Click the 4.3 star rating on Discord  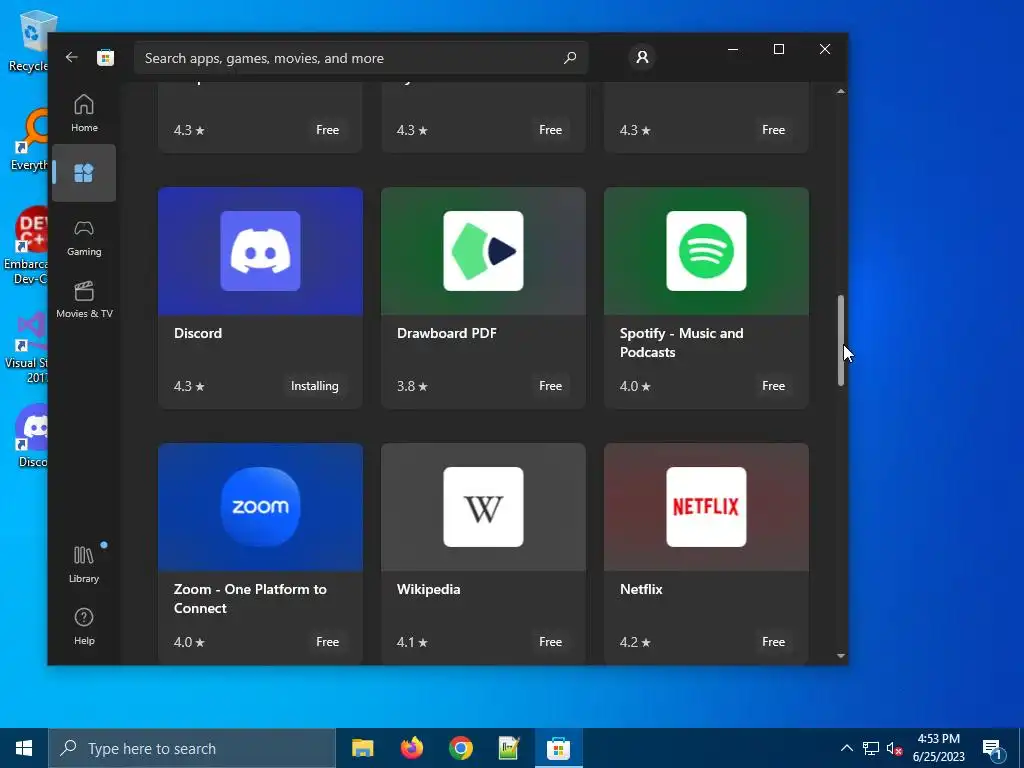click(x=189, y=386)
